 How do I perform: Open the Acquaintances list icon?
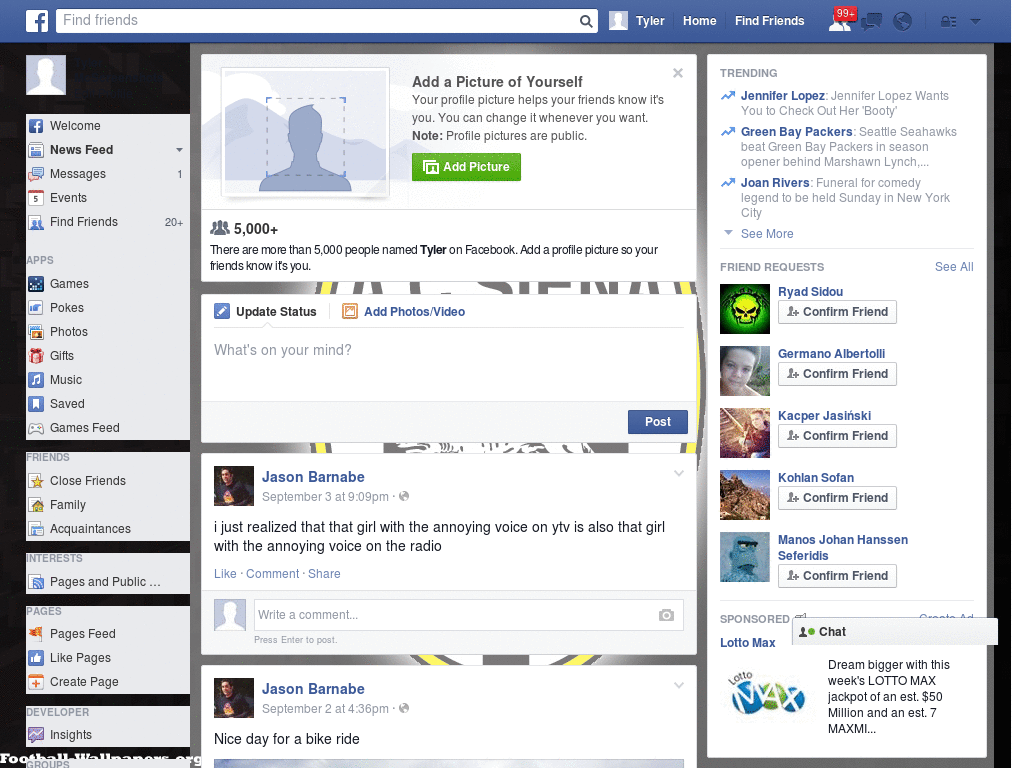pyautogui.click(x=36, y=529)
